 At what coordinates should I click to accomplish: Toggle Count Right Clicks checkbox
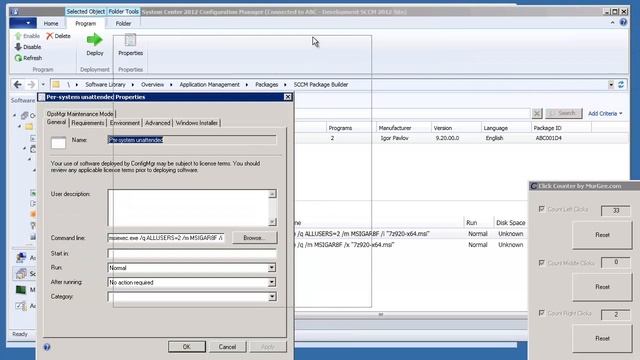pyautogui.click(x=542, y=313)
